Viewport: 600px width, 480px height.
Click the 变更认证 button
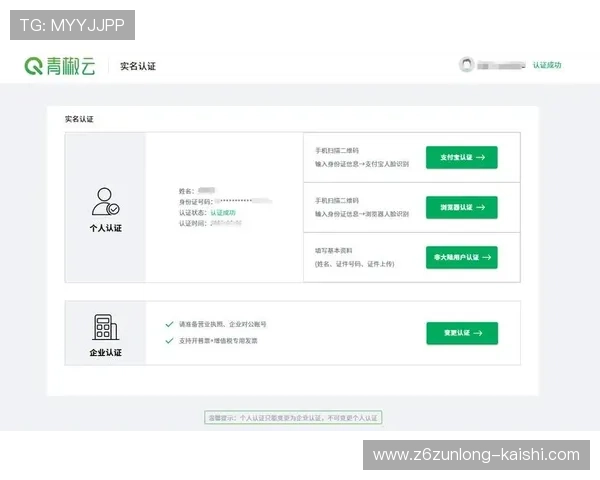(x=462, y=333)
